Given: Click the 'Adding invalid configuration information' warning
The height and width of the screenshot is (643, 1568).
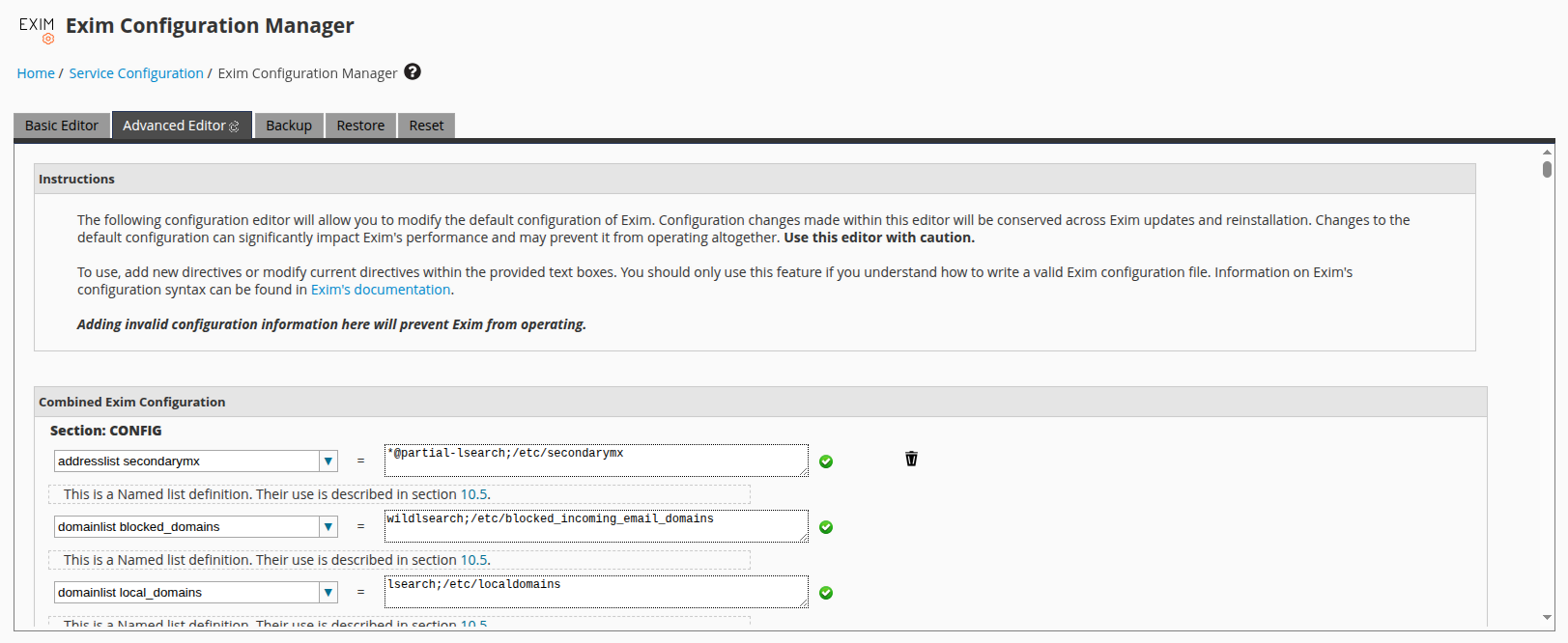Looking at the screenshot, I should point(331,324).
